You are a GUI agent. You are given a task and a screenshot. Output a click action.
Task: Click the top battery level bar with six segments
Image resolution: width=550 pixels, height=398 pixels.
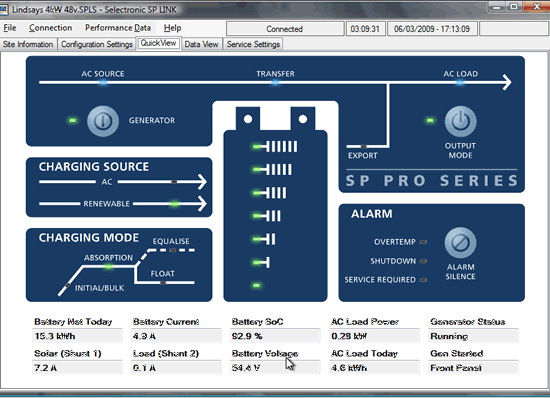pos(275,147)
